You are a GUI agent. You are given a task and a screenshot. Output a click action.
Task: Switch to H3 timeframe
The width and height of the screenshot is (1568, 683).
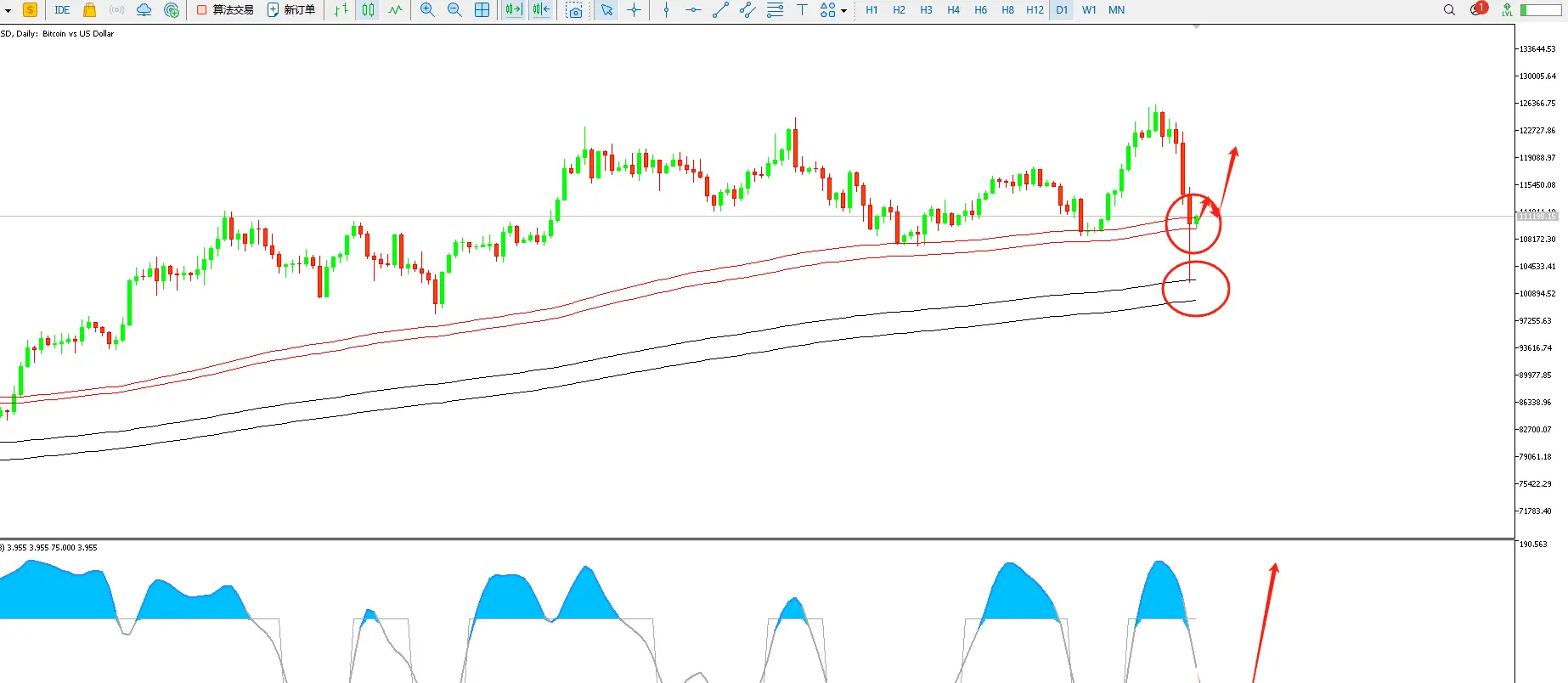pos(926,10)
